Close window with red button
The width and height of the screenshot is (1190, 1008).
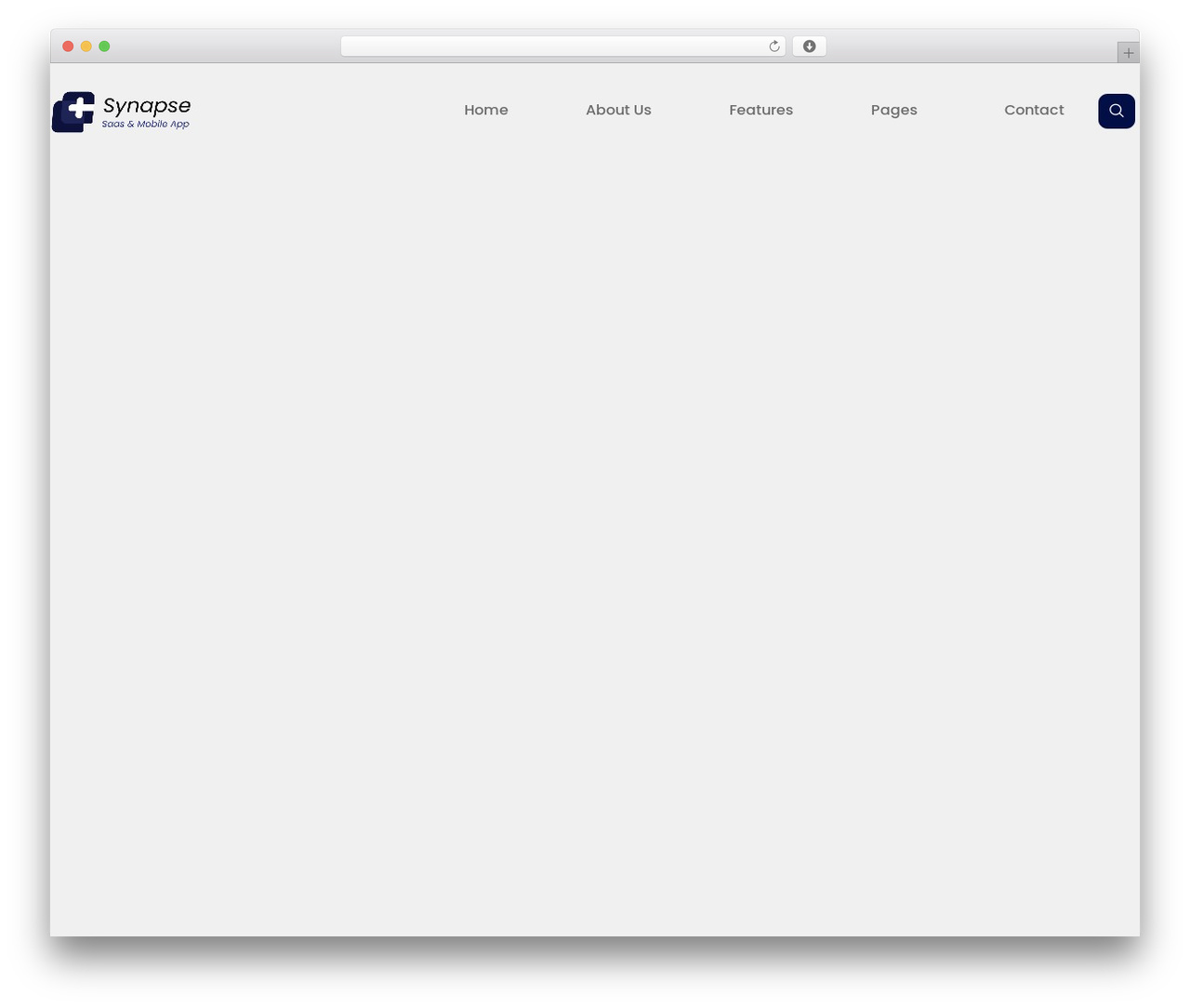(68, 46)
